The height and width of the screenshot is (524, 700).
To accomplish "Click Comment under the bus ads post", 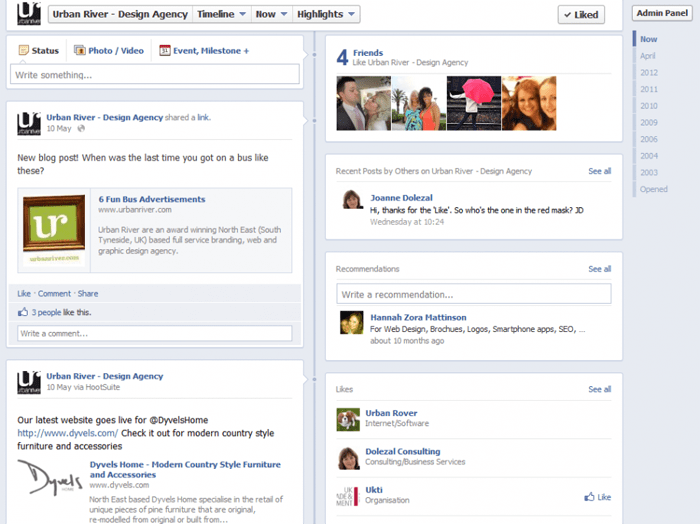I will 54,294.
